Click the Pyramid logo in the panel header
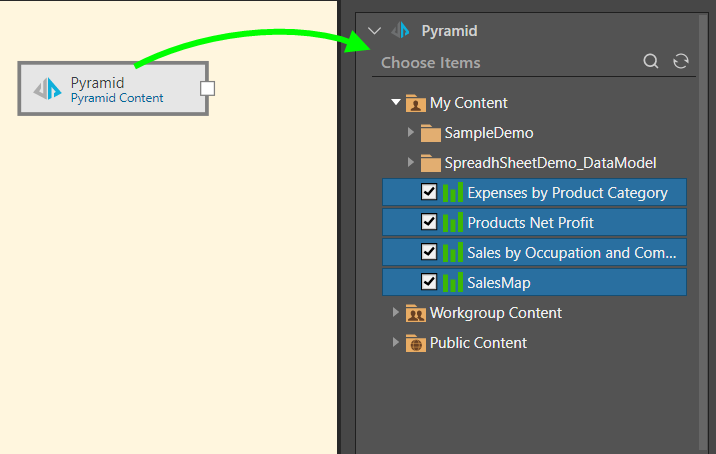The image size is (716, 454). tap(401, 31)
